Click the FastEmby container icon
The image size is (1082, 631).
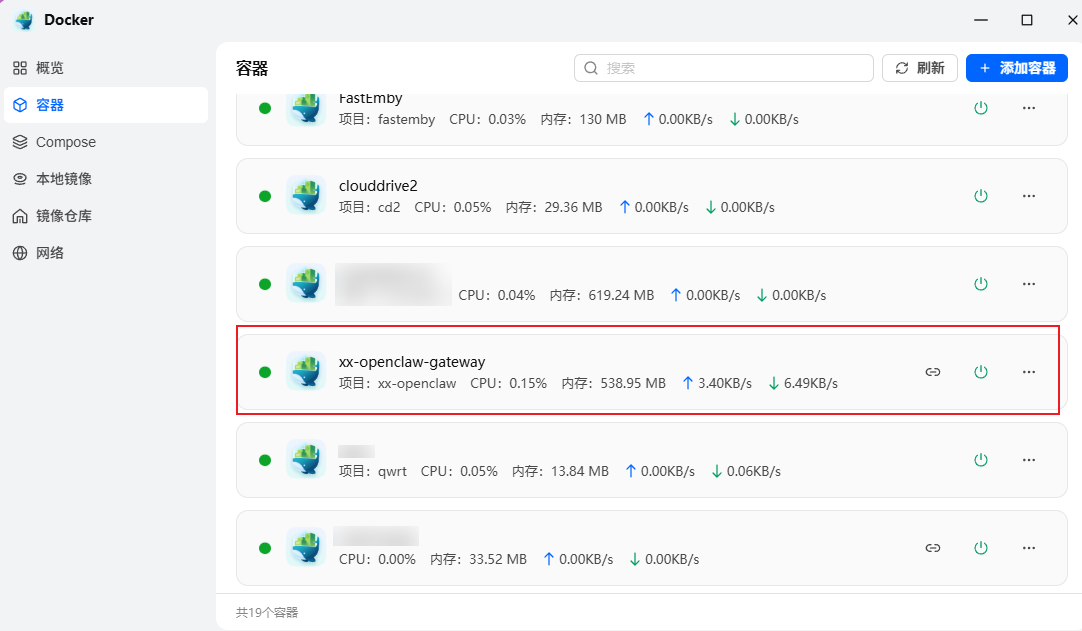pyautogui.click(x=306, y=108)
